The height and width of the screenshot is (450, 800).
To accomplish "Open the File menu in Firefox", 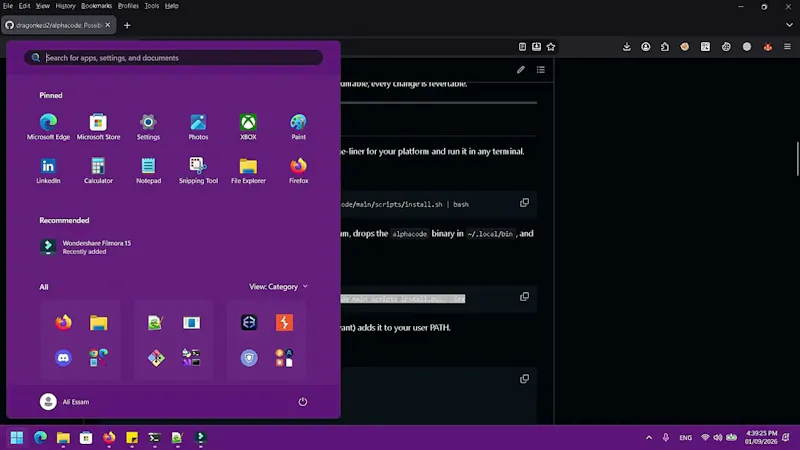I will pos(8,6).
